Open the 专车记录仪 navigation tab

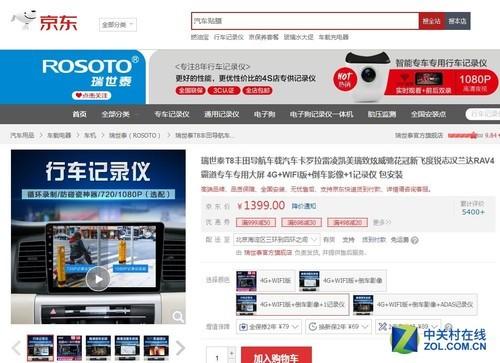click(172, 114)
